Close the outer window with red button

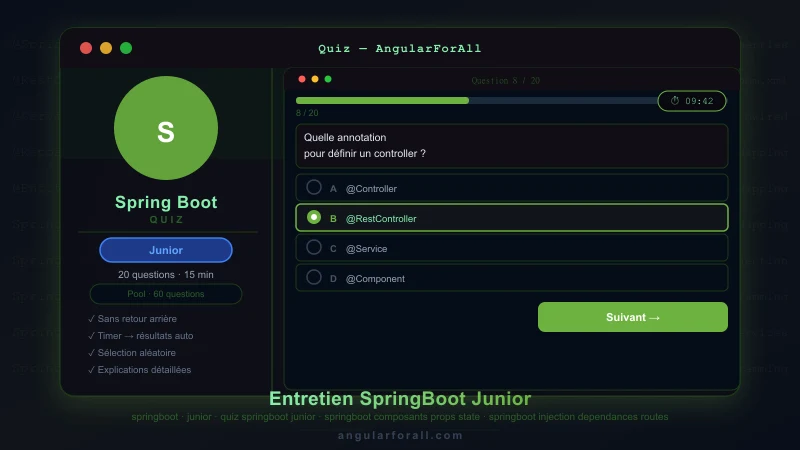point(86,48)
